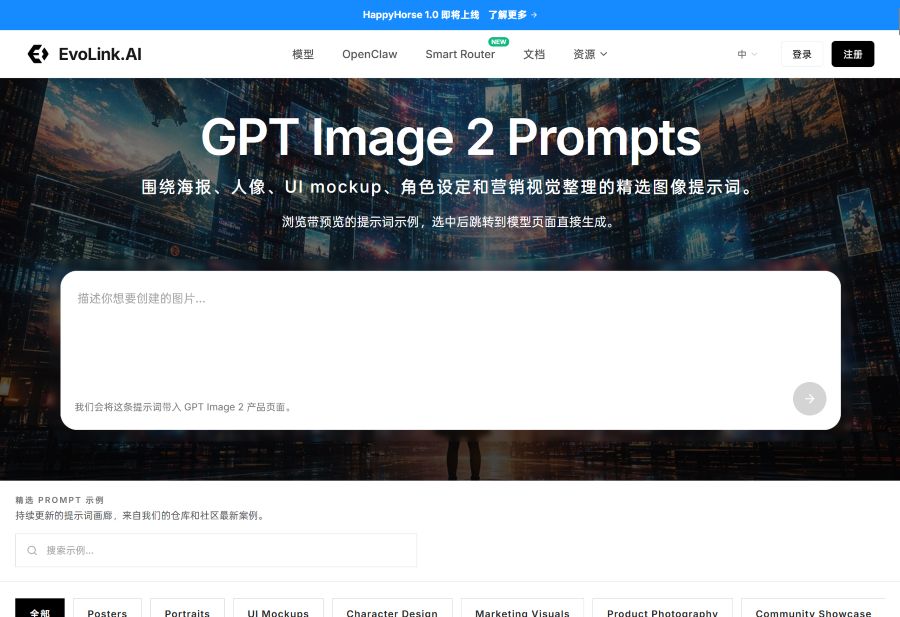900x617 pixels.
Task: Enable the UI Mockups filter
Action: point(278,611)
